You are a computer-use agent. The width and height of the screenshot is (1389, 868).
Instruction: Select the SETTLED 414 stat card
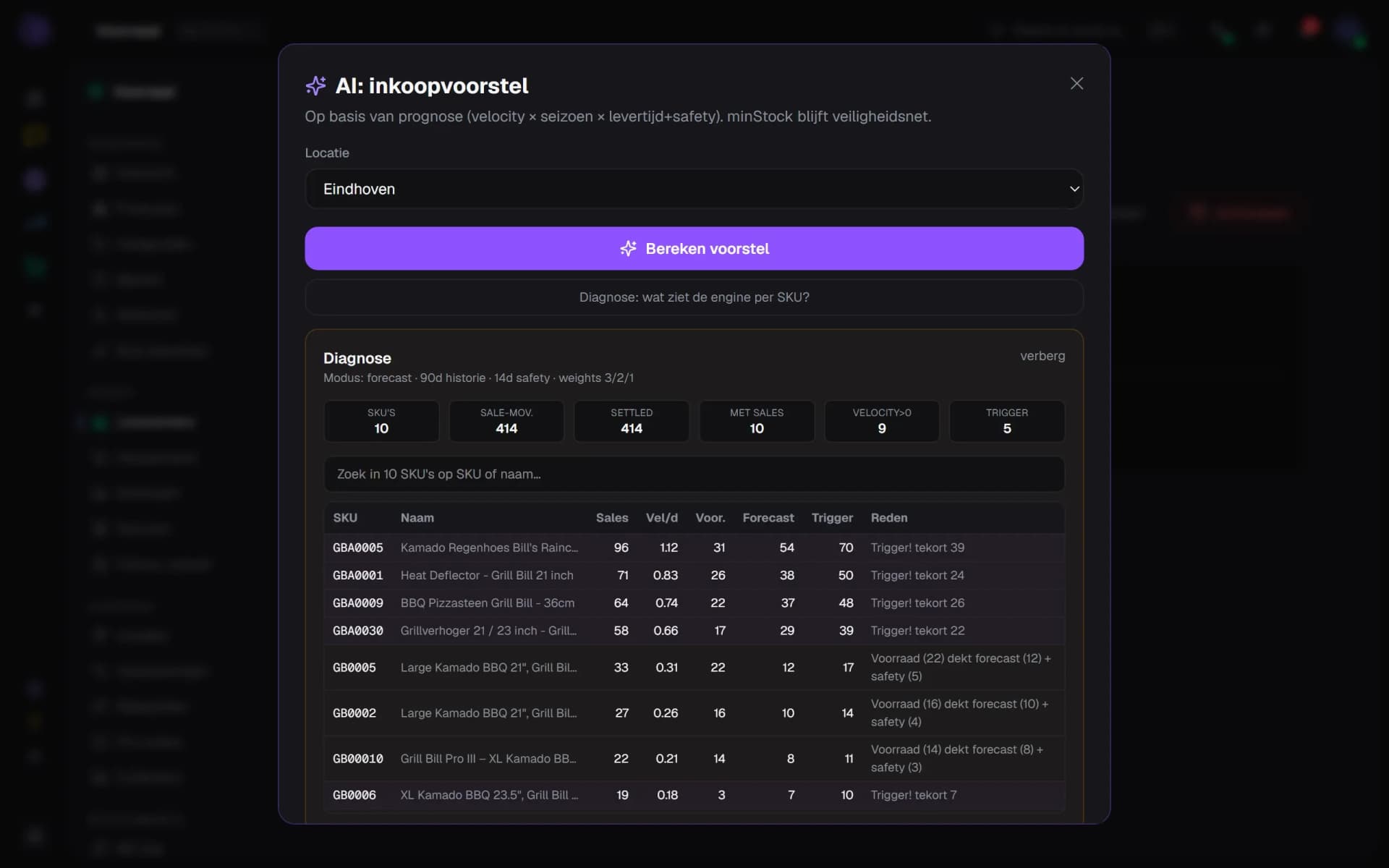click(632, 421)
